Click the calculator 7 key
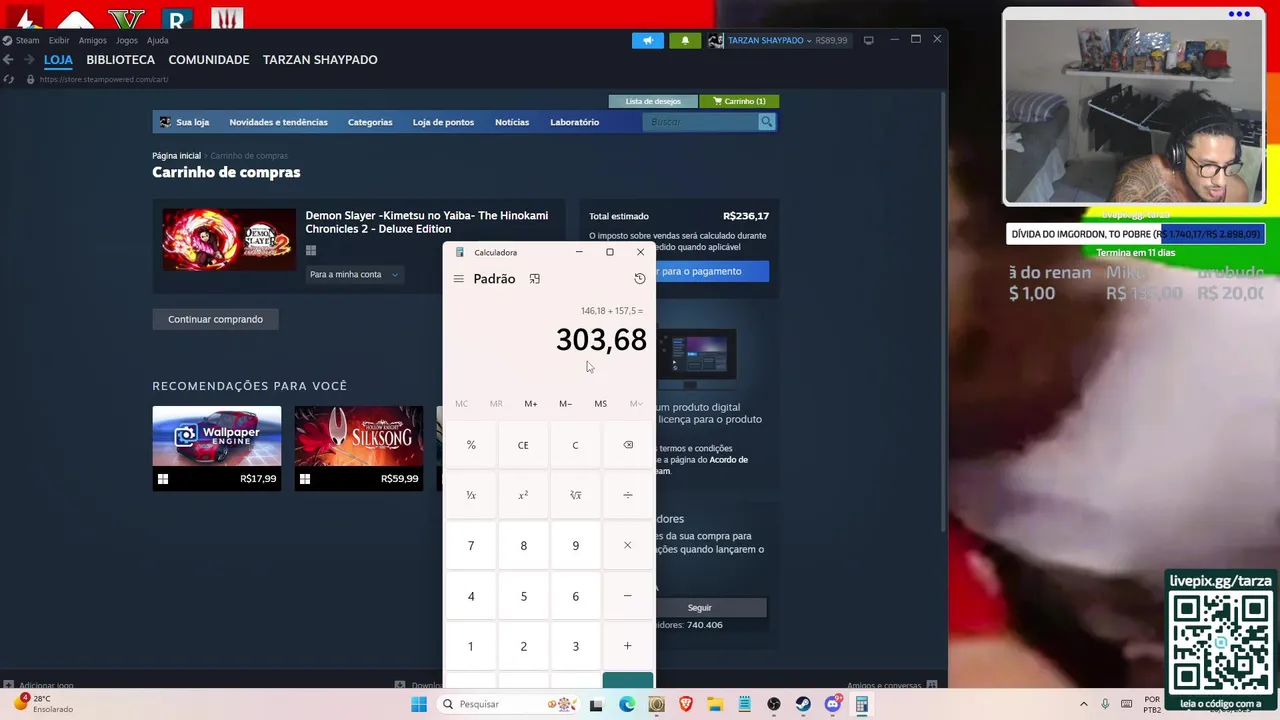This screenshot has height=720, width=1280. pos(471,546)
